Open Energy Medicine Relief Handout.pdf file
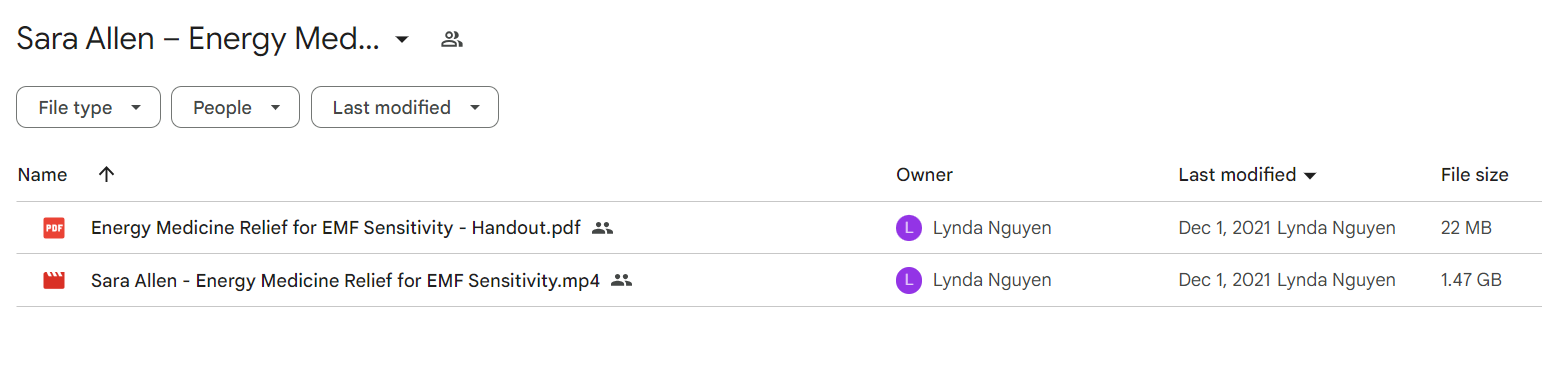Viewport: 1542px width, 370px height. click(x=336, y=228)
